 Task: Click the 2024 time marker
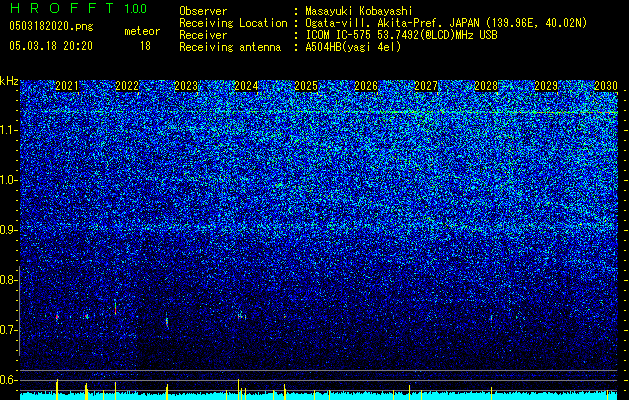click(x=246, y=86)
